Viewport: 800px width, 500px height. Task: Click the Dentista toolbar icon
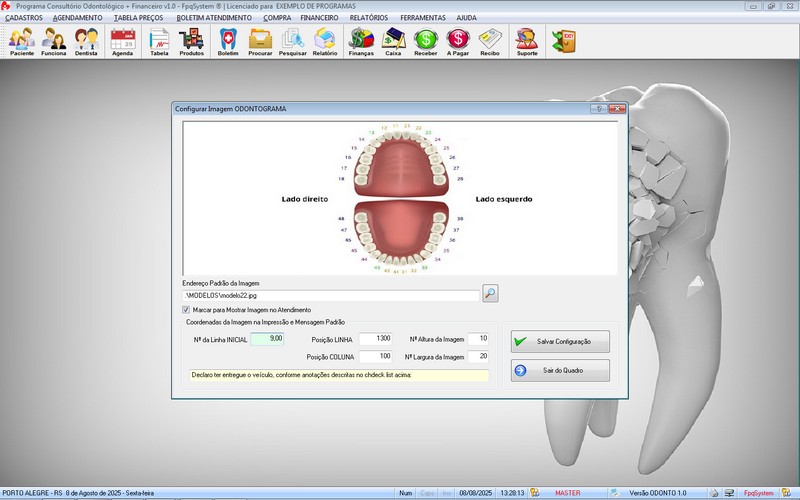86,41
